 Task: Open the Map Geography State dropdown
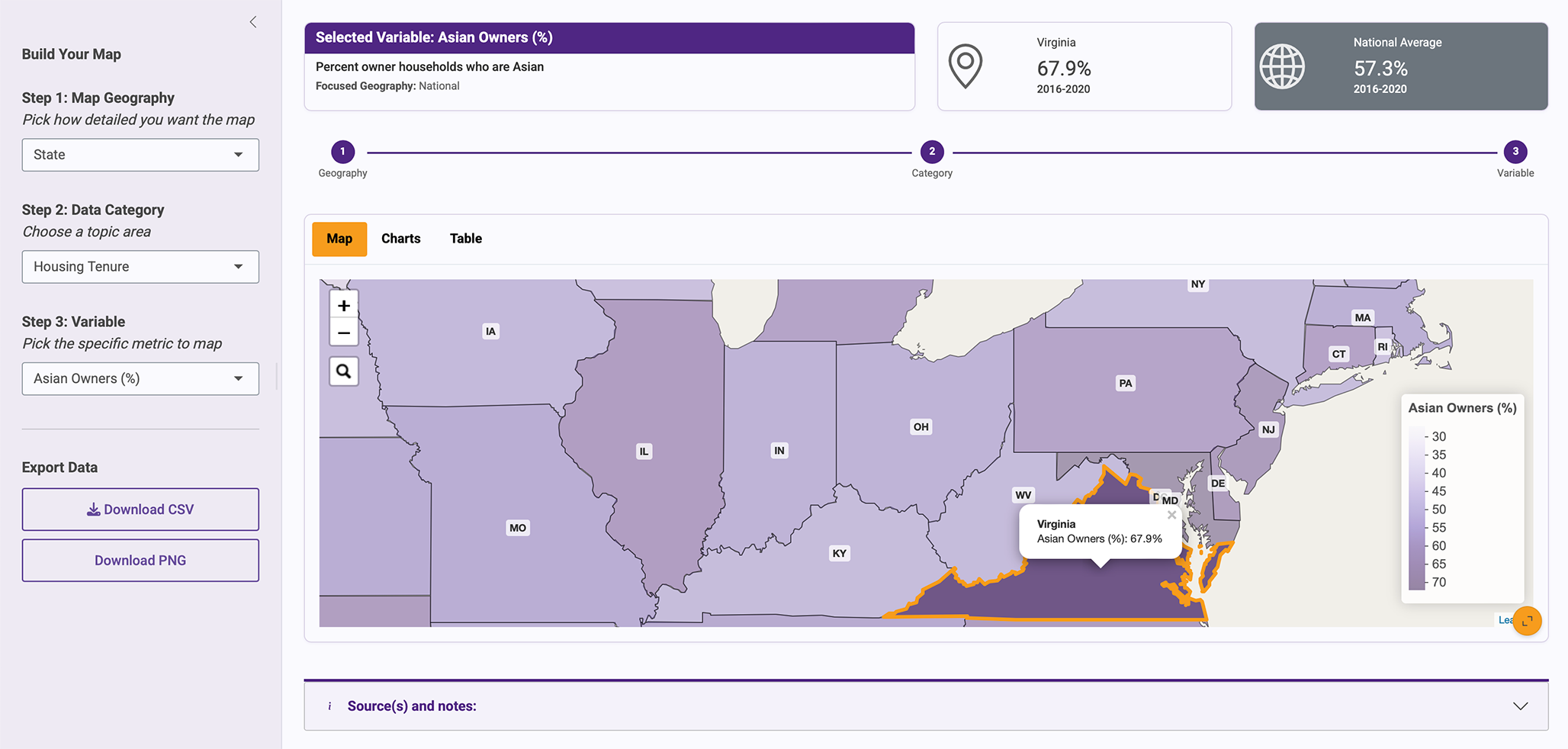coord(140,155)
